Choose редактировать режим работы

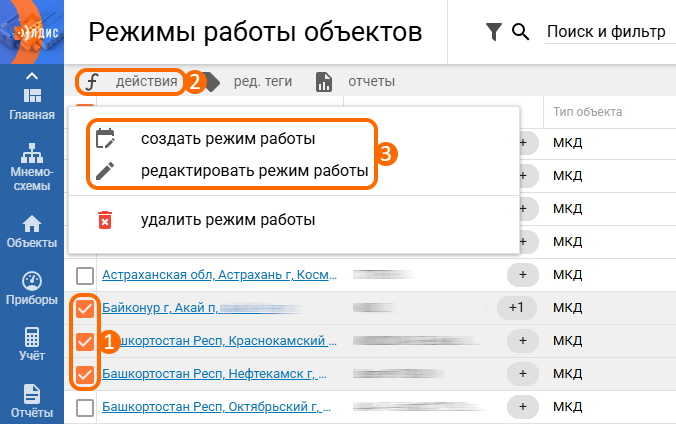coord(254,171)
